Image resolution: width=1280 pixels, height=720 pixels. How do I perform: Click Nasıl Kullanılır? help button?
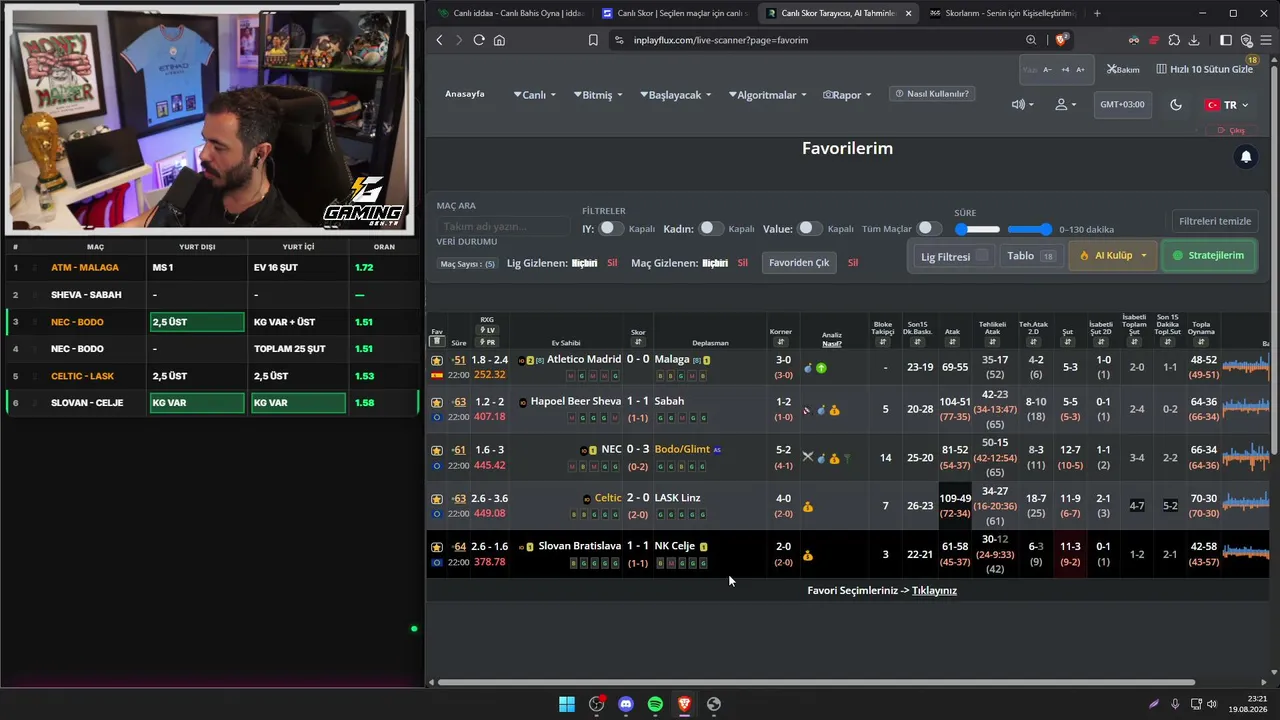(x=932, y=94)
